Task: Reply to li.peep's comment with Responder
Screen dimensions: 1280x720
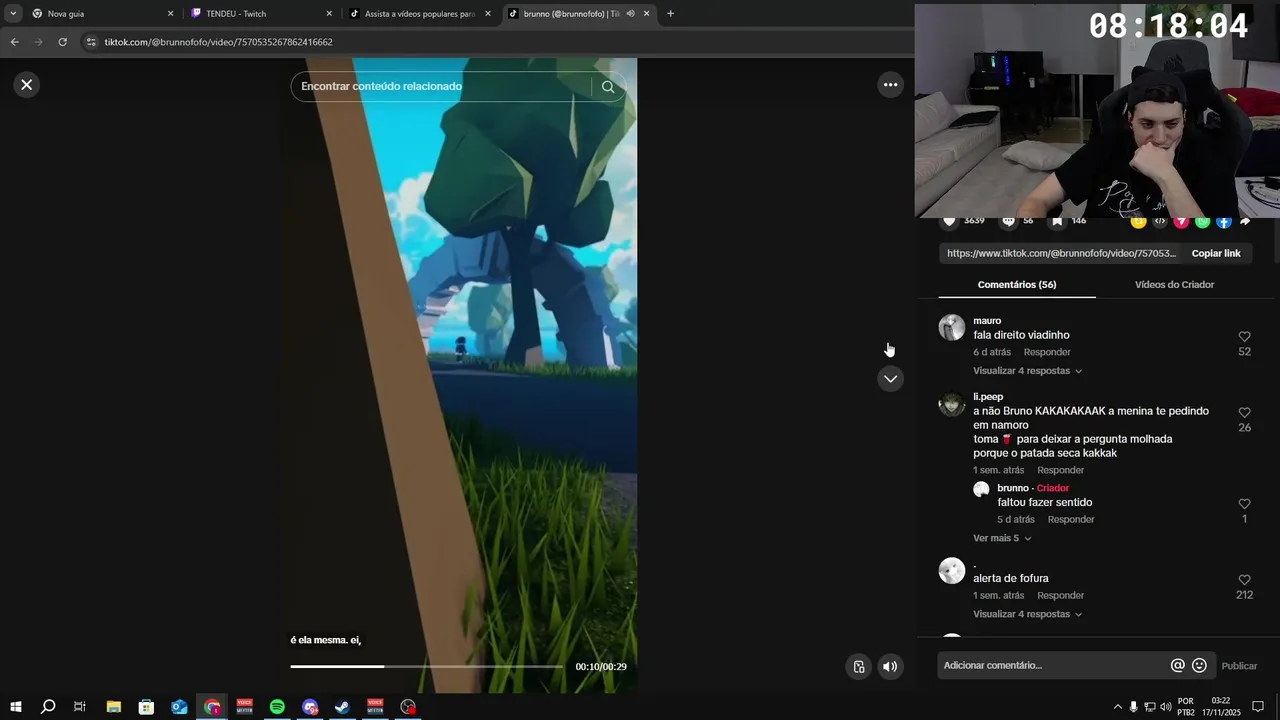Action: click(x=1060, y=470)
